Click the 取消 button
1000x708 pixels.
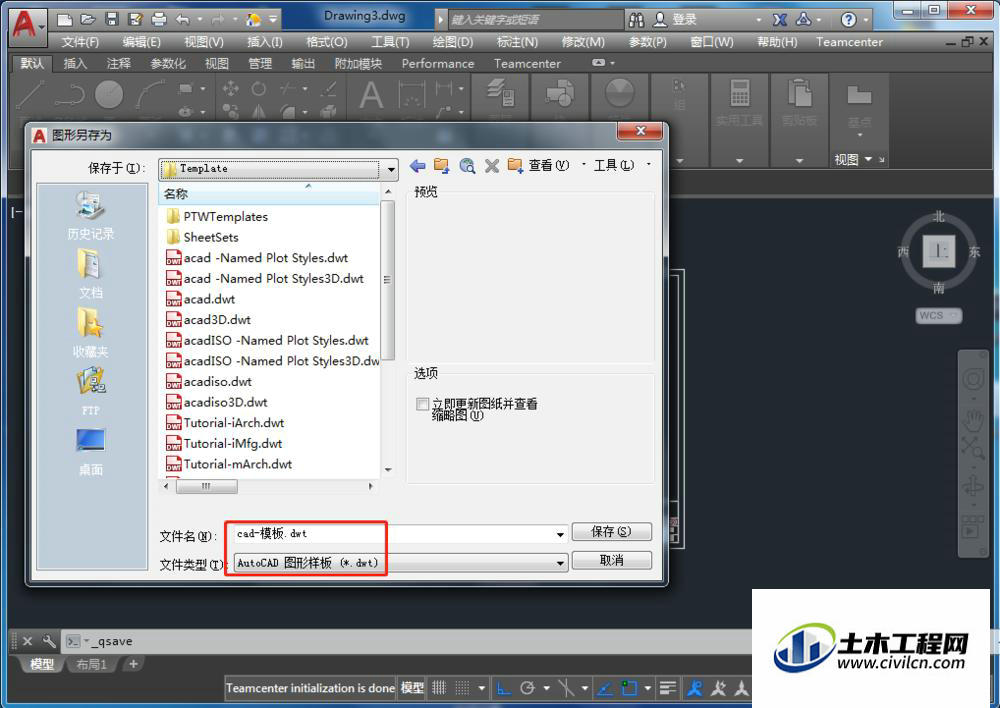tap(611, 560)
